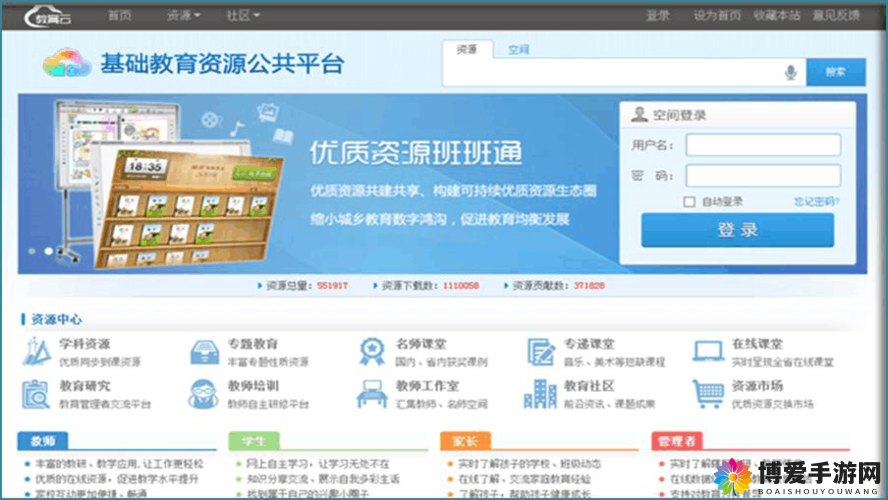Click the 教师工作室 title text
This screenshot has width=888, height=500.
point(427,386)
